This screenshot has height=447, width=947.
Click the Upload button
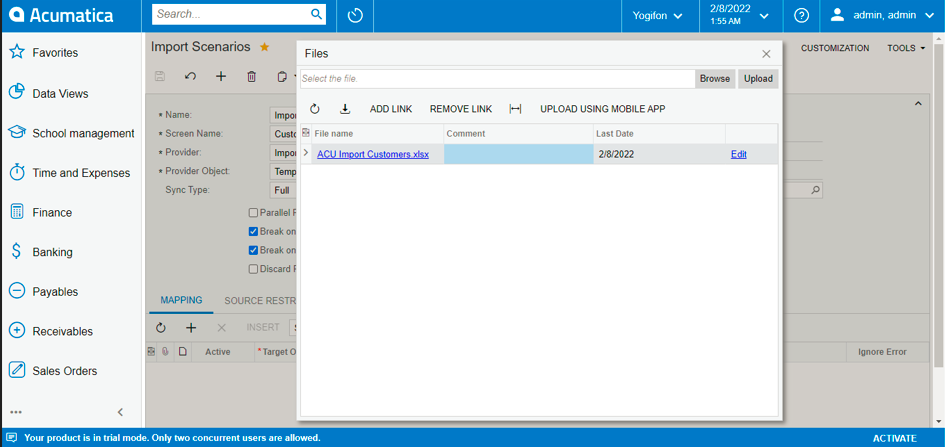[x=758, y=79]
